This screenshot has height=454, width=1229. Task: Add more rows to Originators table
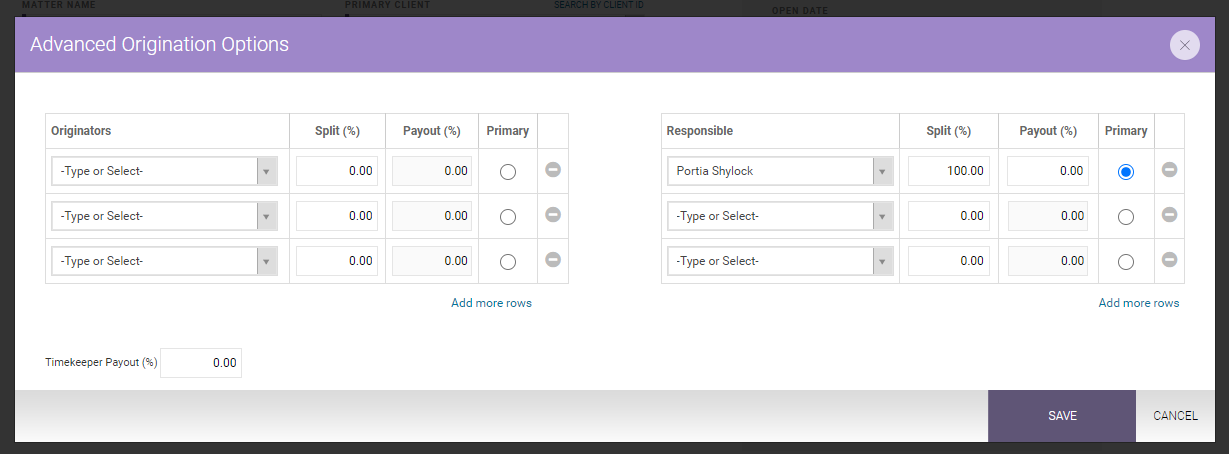point(491,303)
